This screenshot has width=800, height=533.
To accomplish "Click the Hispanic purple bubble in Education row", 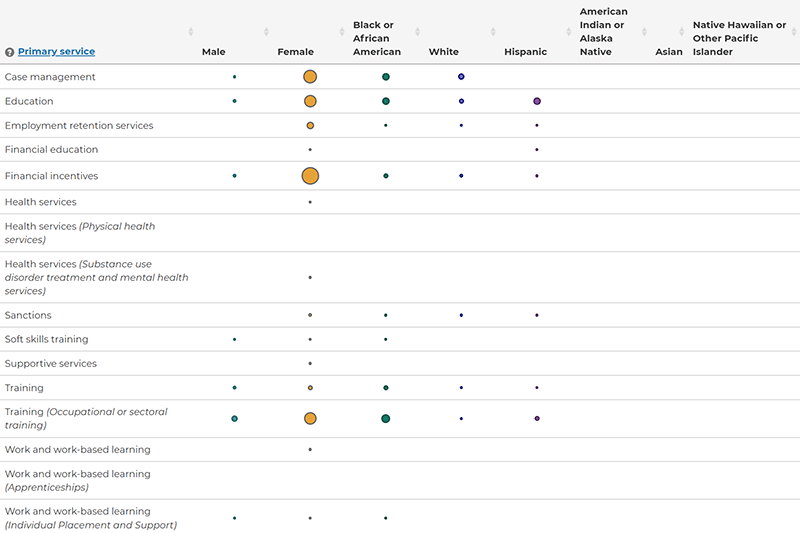I will click(537, 101).
